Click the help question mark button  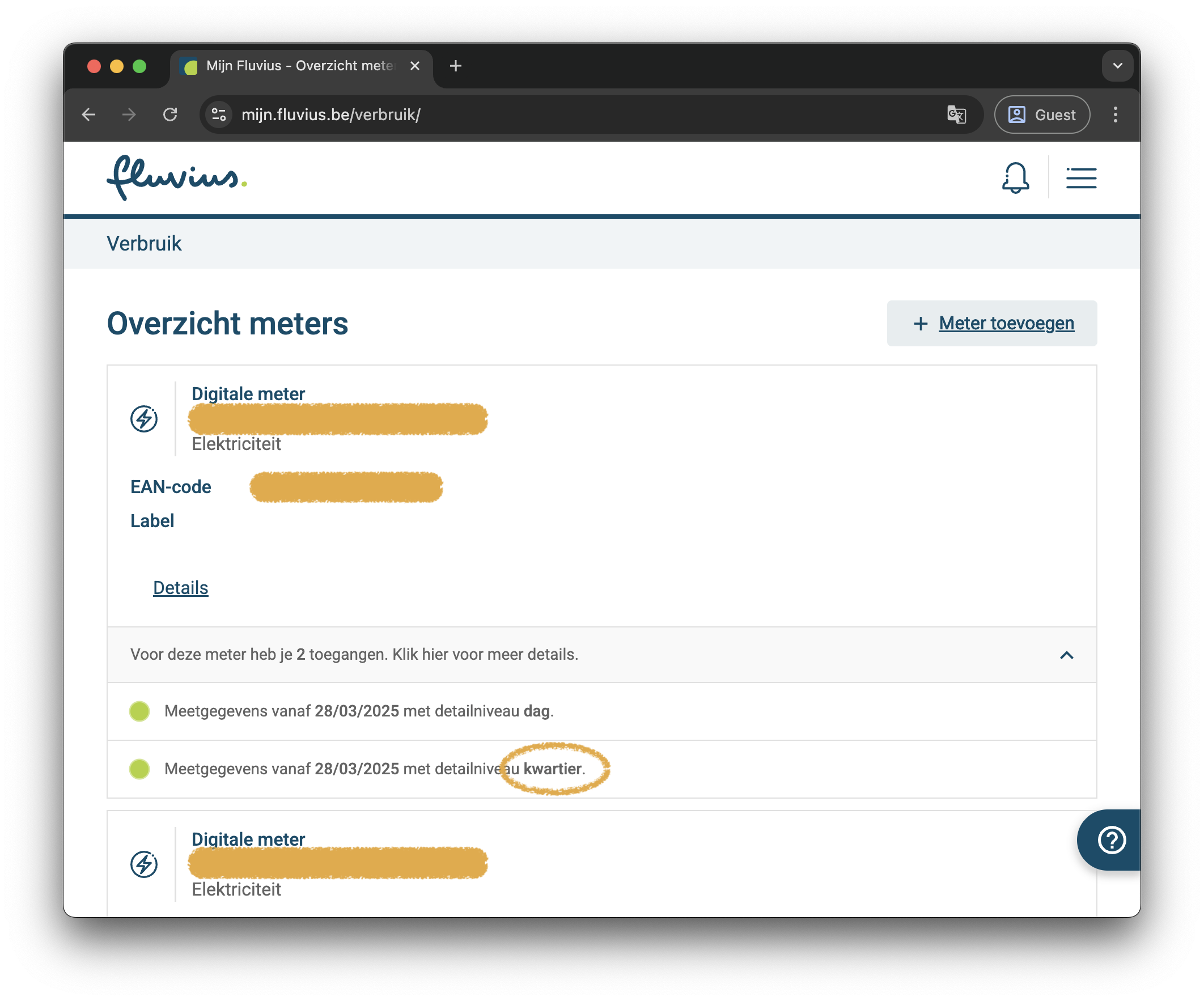pos(1110,840)
